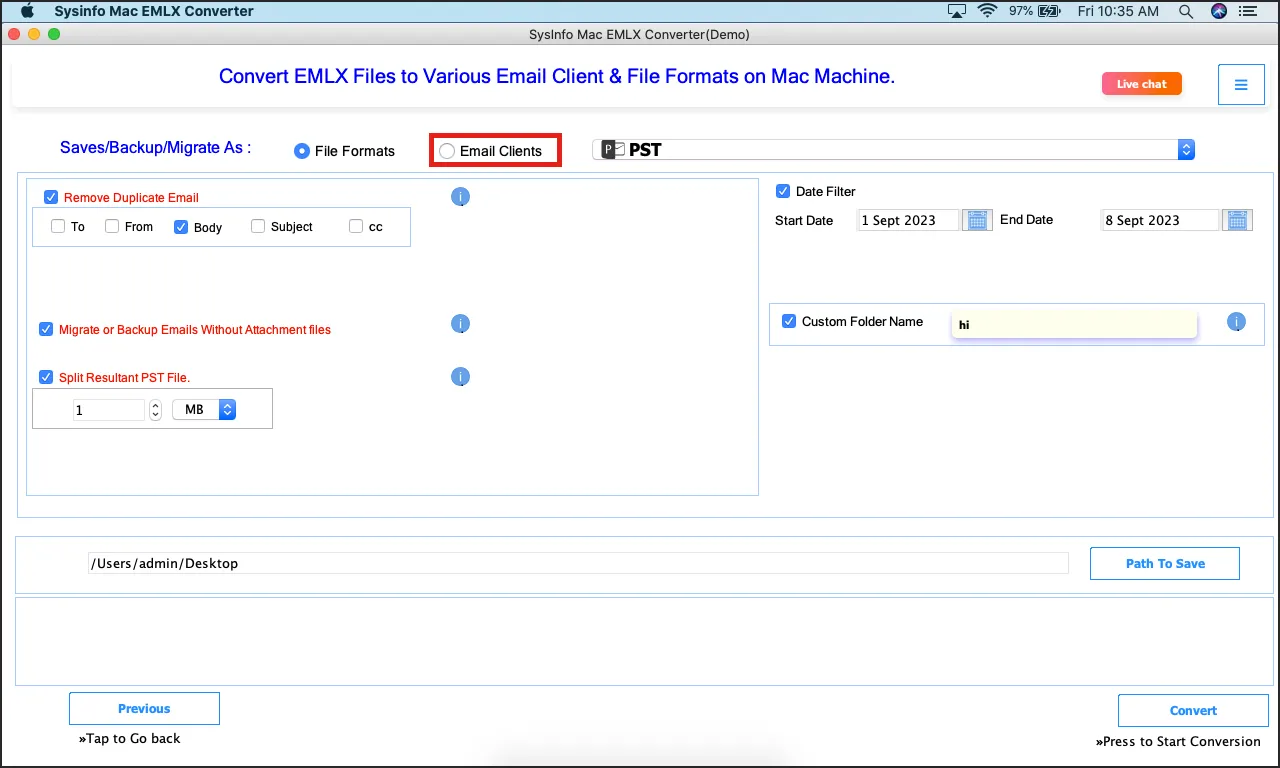Open the End Date calendar picker
Screen dimensions: 1280x768
(1238, 220)
